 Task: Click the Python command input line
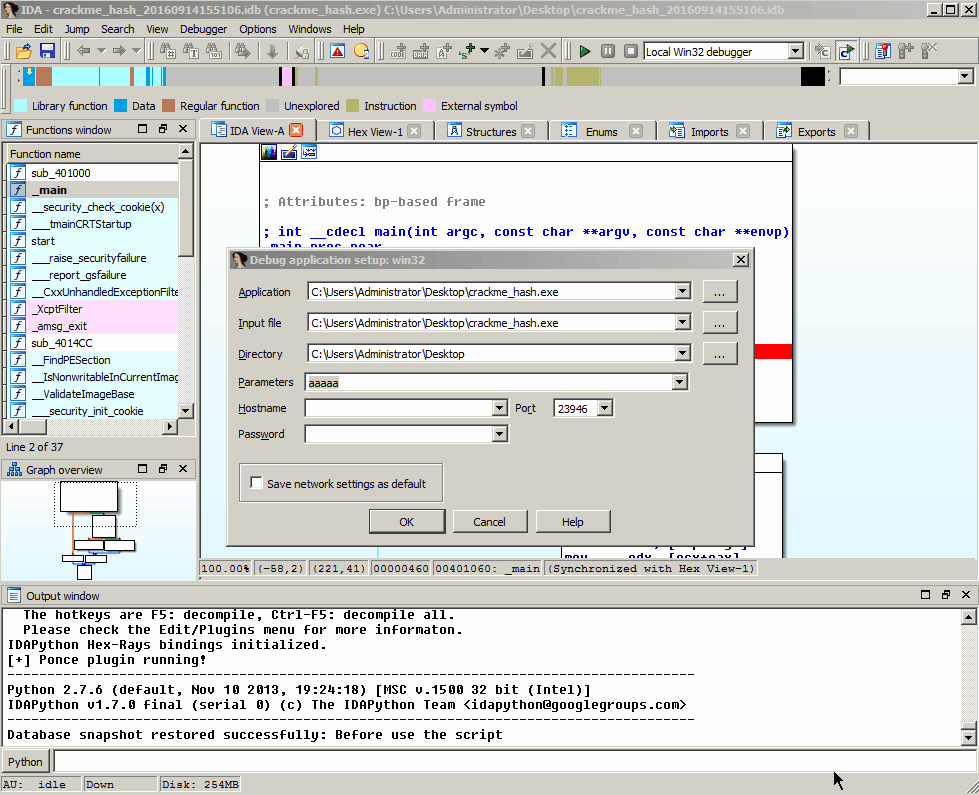(x=514, y=761)
